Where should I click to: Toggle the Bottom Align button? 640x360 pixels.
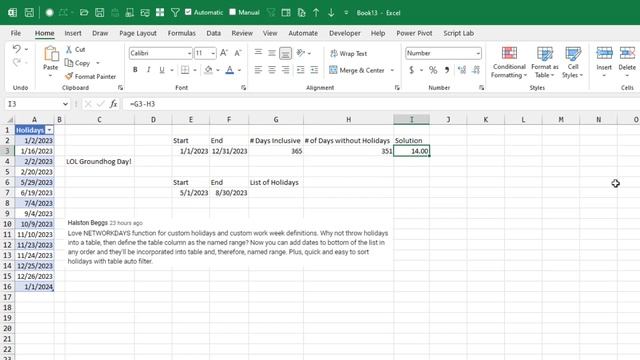286,53
